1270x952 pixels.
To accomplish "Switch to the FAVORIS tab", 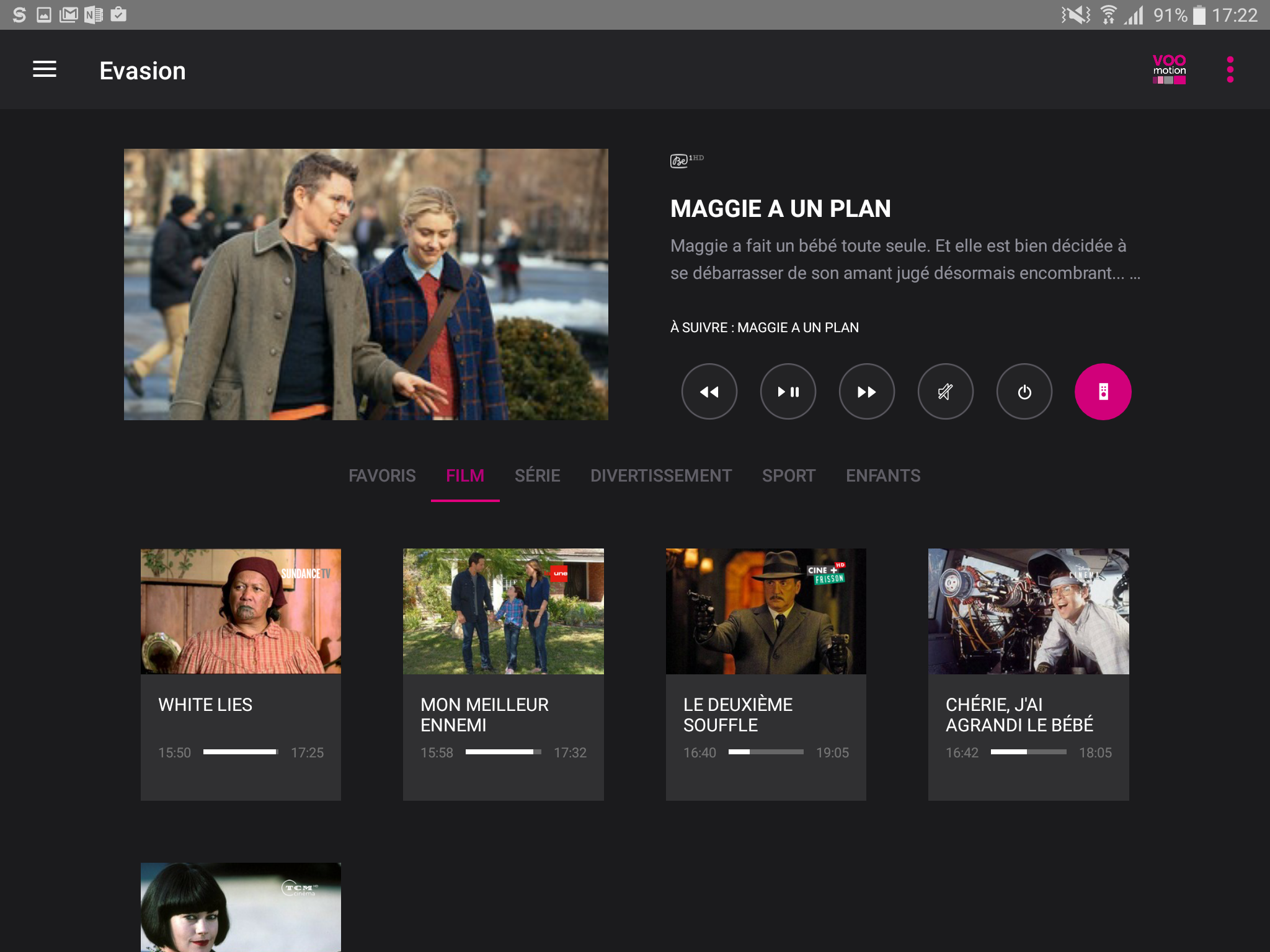I will 382,476.
